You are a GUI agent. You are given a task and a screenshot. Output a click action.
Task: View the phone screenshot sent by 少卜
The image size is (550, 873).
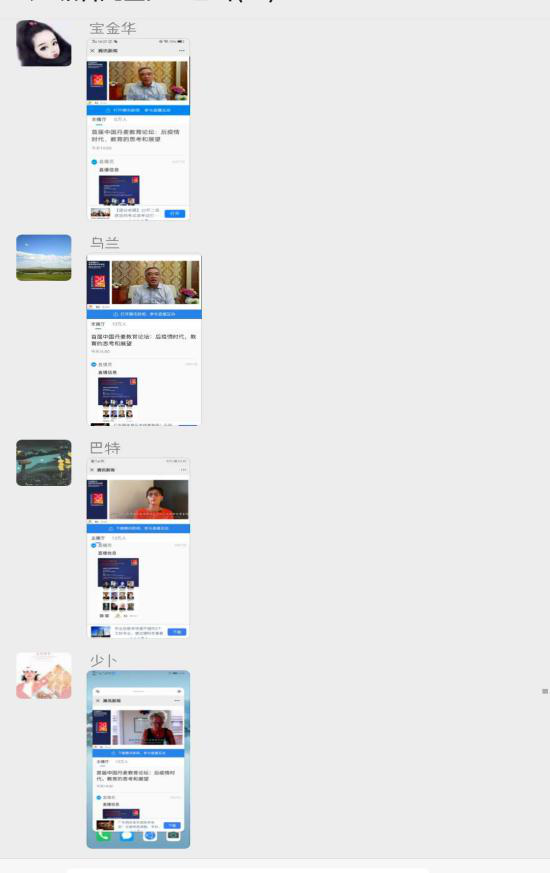click(138, 759)
